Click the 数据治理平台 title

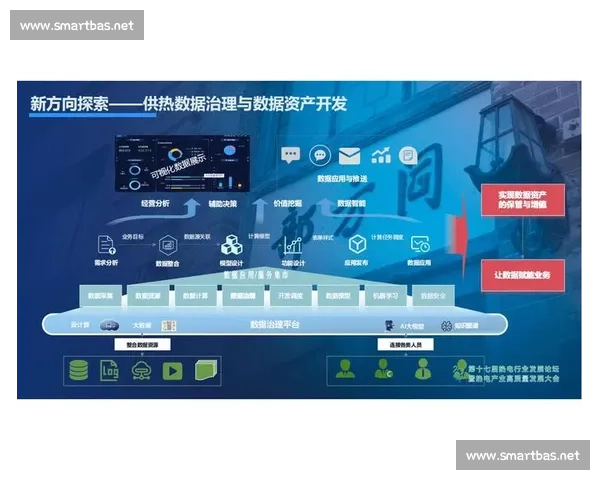click(x=275, y=325)
